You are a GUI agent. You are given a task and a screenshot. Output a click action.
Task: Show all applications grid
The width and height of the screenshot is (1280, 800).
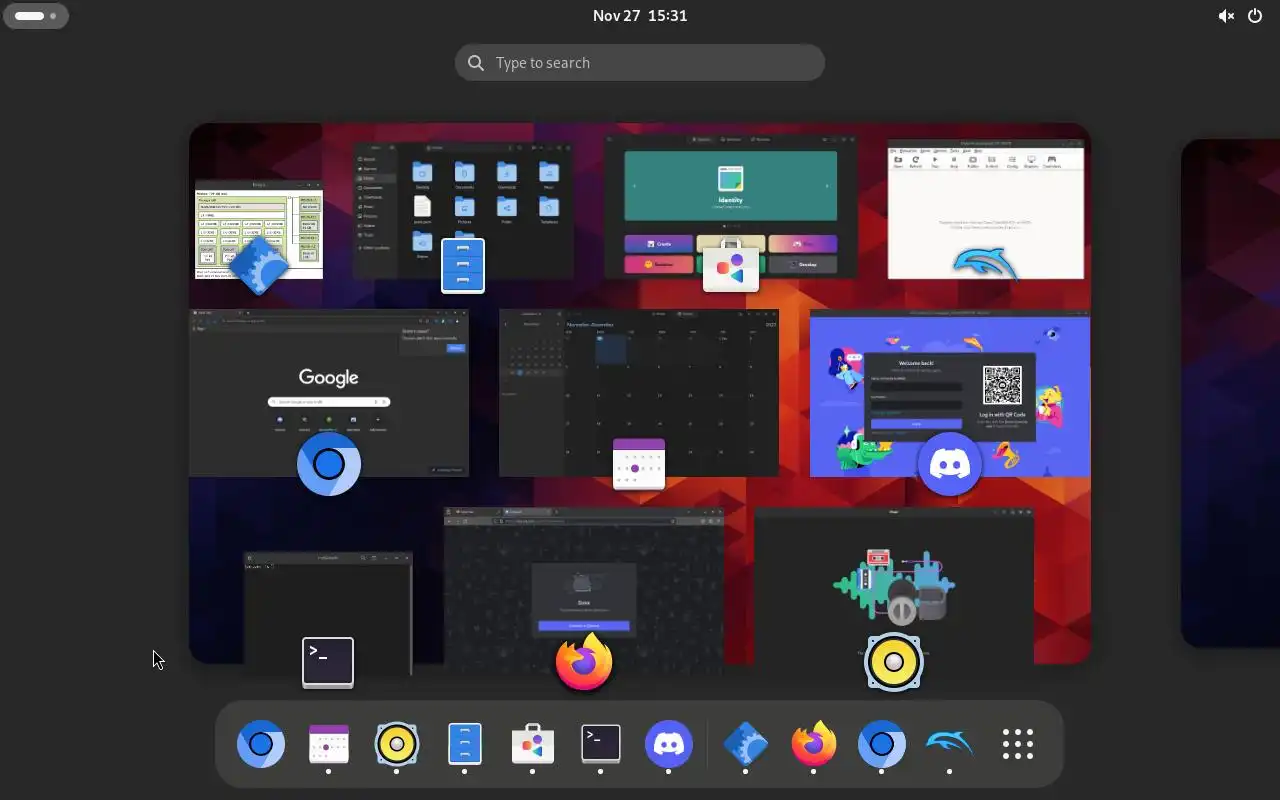(x=1017, y=745)
